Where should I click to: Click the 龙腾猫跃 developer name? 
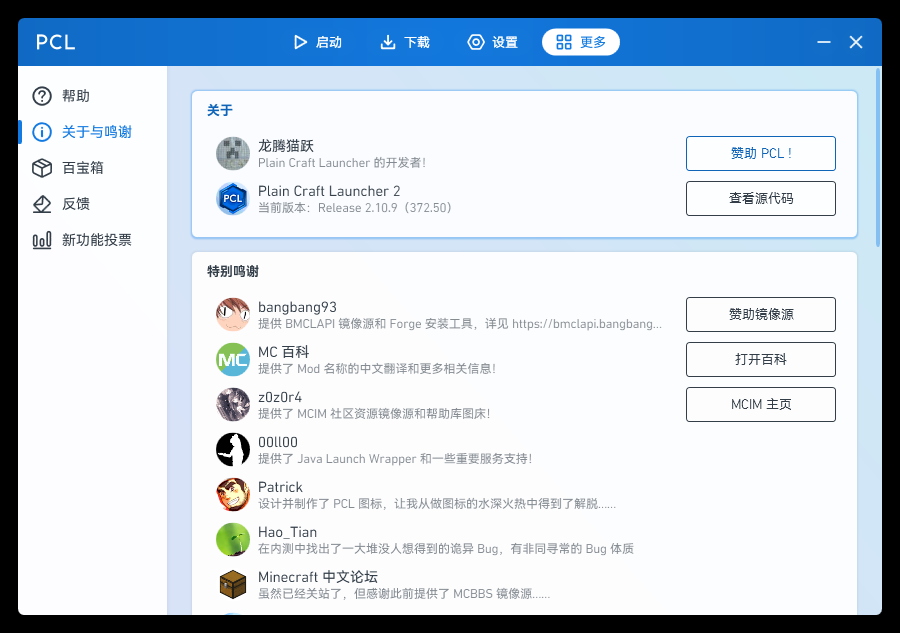[286, 146]
